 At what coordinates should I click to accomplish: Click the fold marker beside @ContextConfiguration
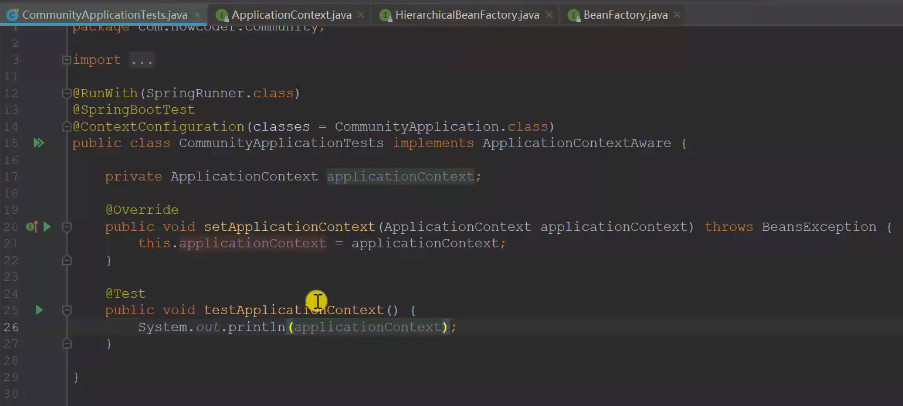67,127
